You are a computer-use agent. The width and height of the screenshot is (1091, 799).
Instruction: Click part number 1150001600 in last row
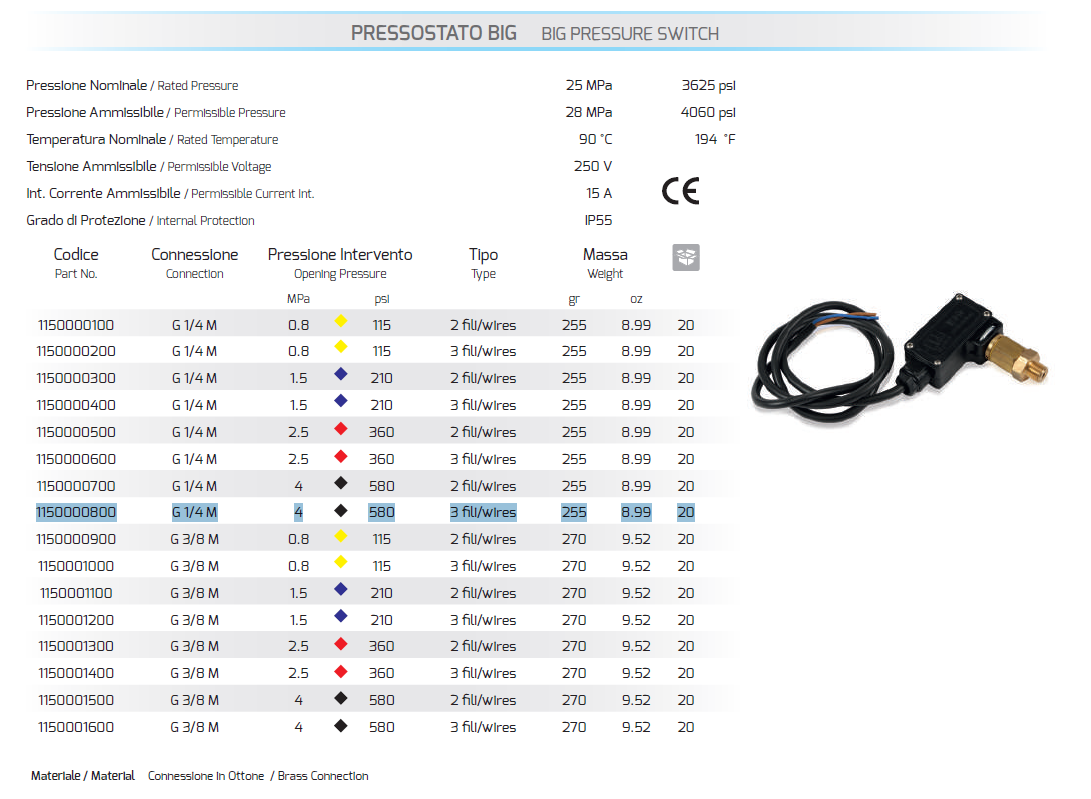point(76,727)
